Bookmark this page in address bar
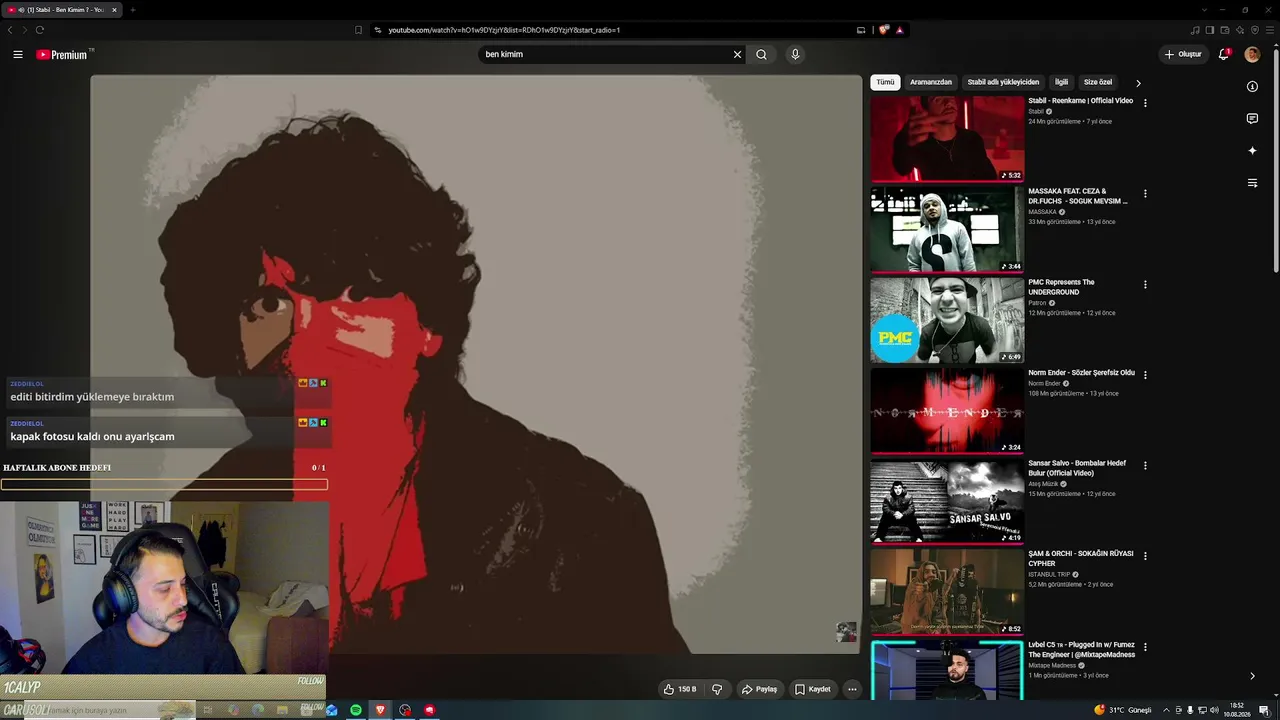1280x720 pixels. [x=359, y=30]
